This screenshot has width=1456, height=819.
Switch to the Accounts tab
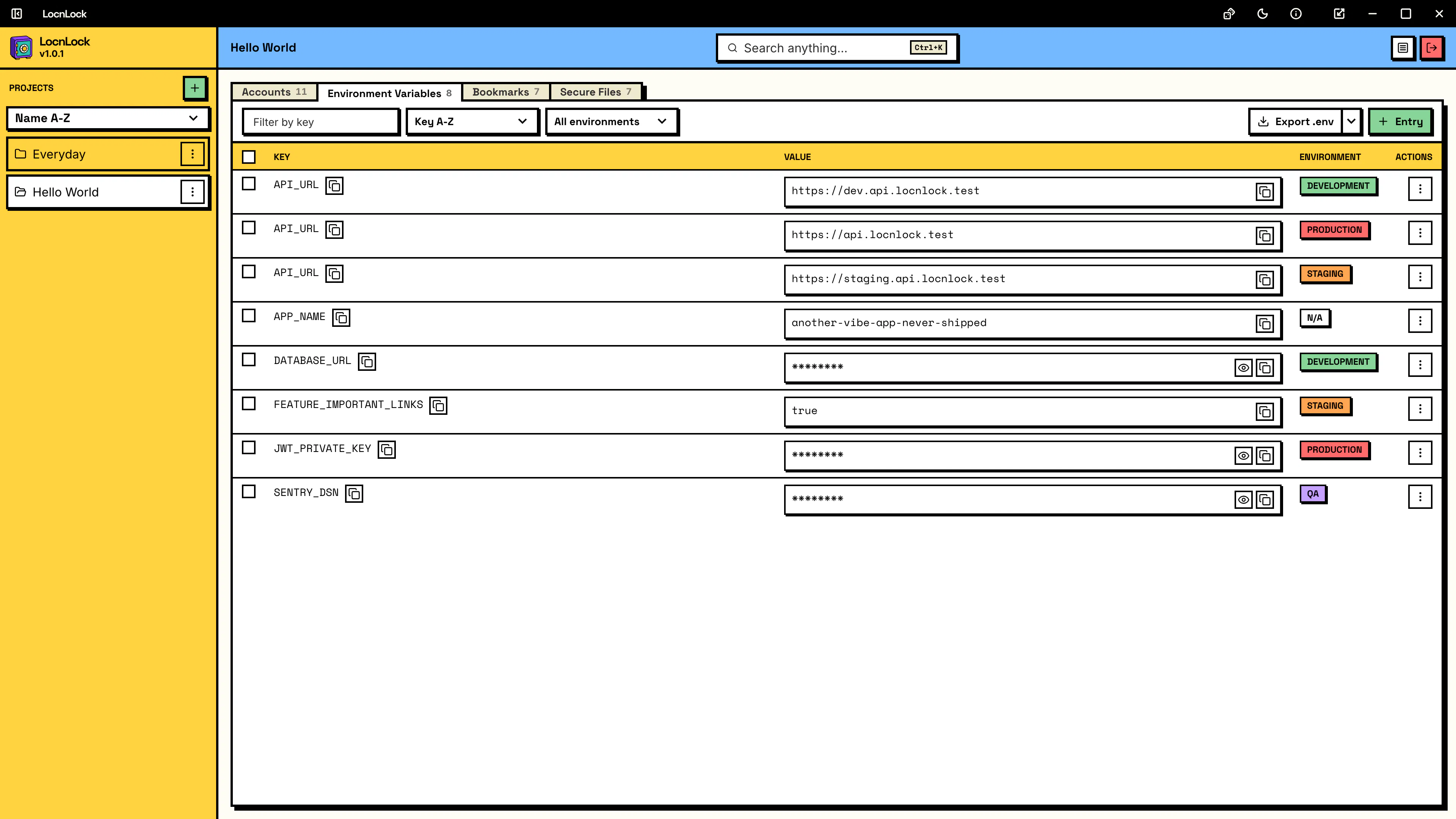[x=274, y=92]
